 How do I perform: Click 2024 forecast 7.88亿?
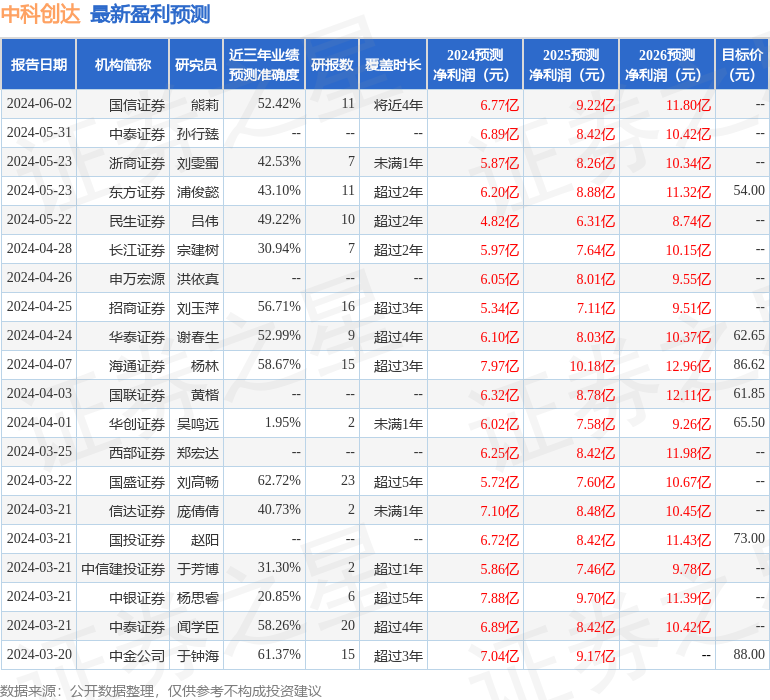499,598
